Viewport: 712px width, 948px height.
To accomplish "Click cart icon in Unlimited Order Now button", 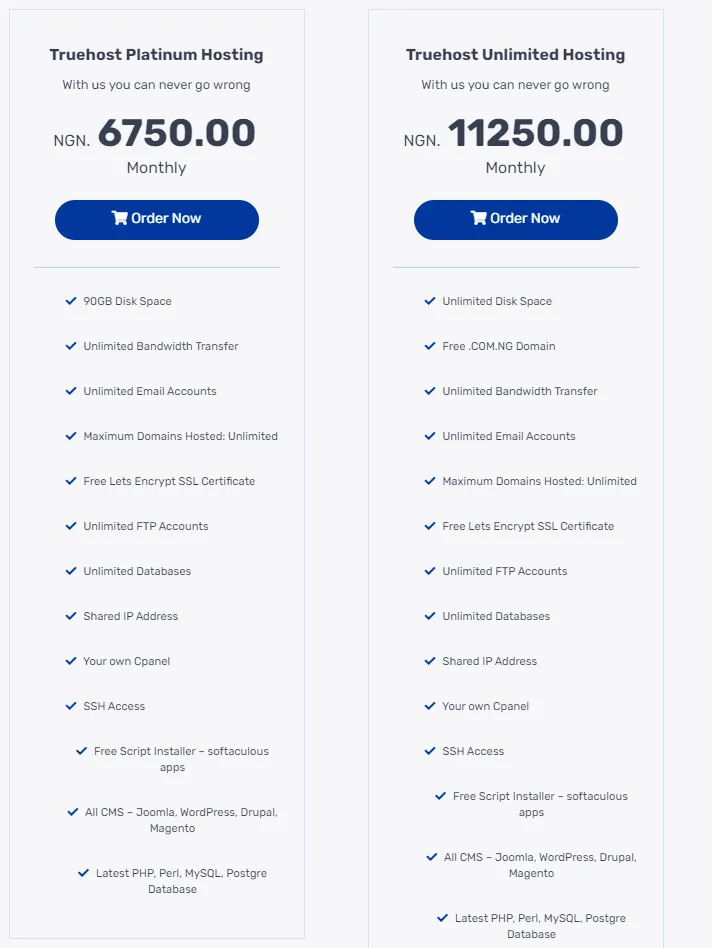I will [479, 218].
